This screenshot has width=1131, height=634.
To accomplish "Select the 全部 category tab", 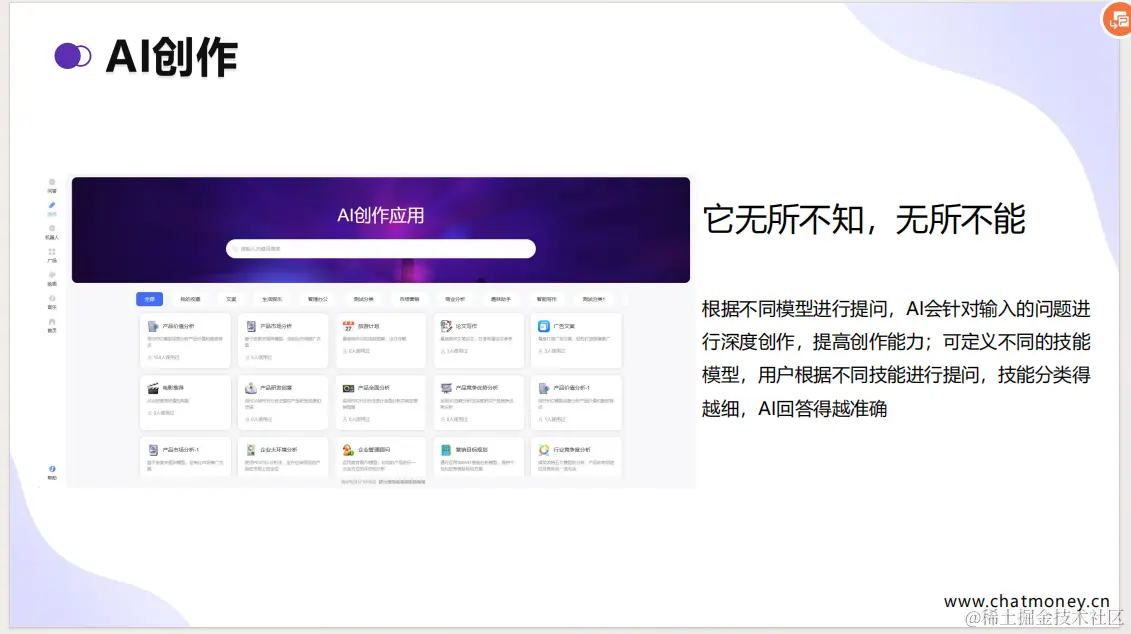I will 149,299.
